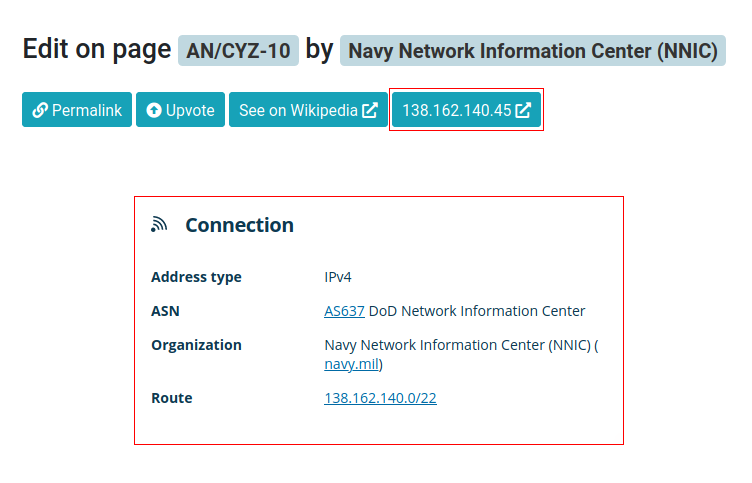The width and height of the screenshot is (752, 483).
Task: Click external-link icon beside See on Wikipedia
Action: [370, 110]
